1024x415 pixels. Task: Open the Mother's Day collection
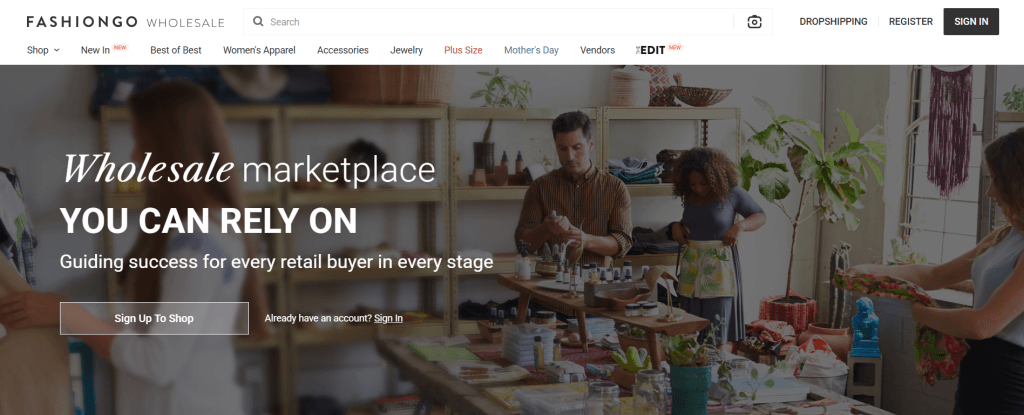tap(531, 50)
